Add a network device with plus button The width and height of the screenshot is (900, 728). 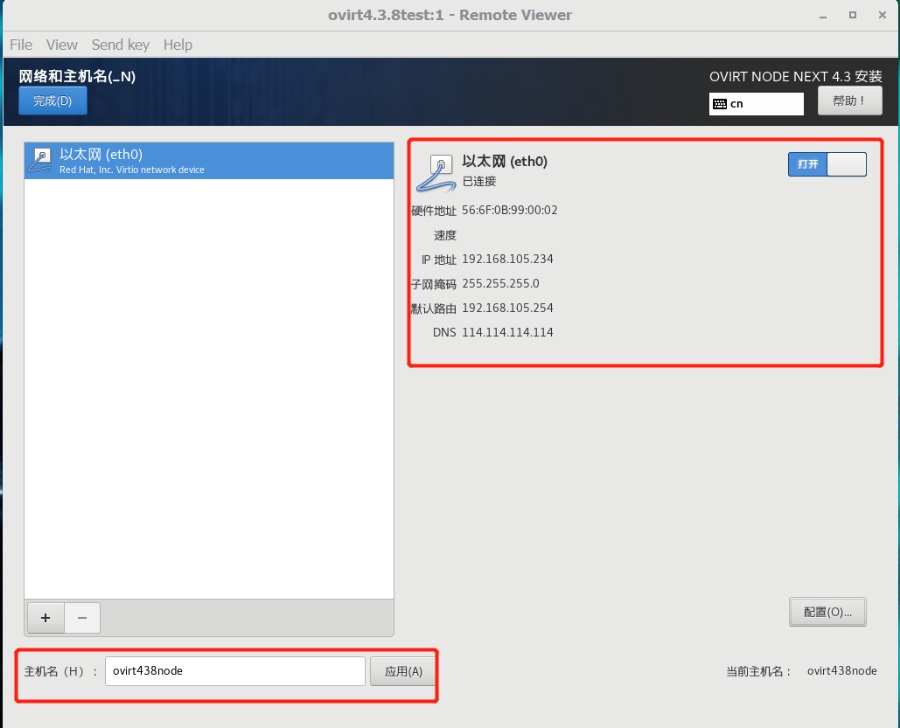[x=45, y=618]
